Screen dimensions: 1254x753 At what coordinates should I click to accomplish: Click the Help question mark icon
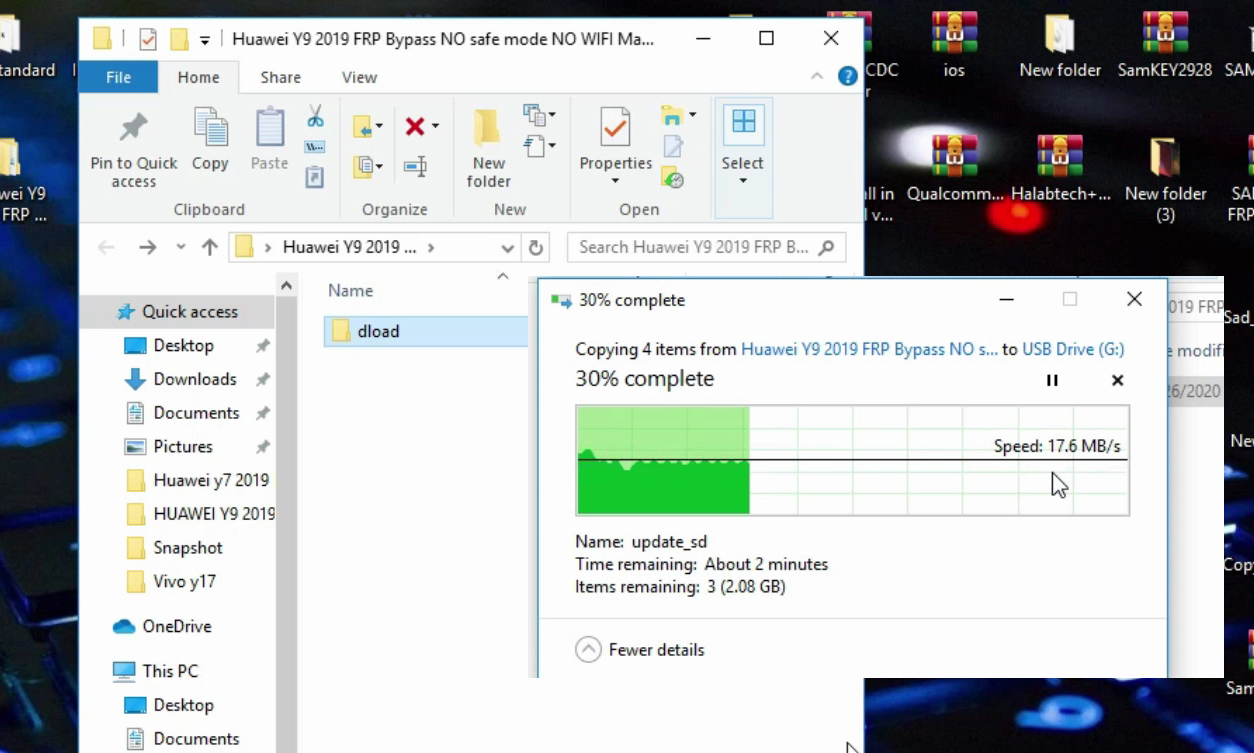847,77
